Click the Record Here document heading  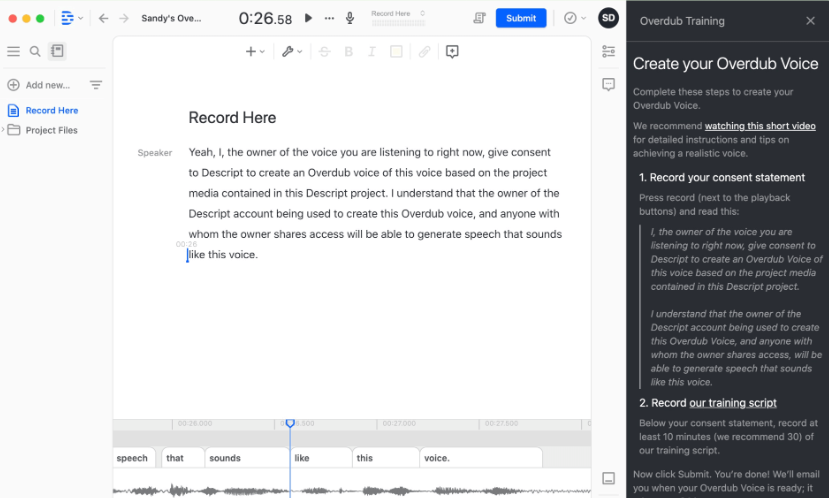233,117
